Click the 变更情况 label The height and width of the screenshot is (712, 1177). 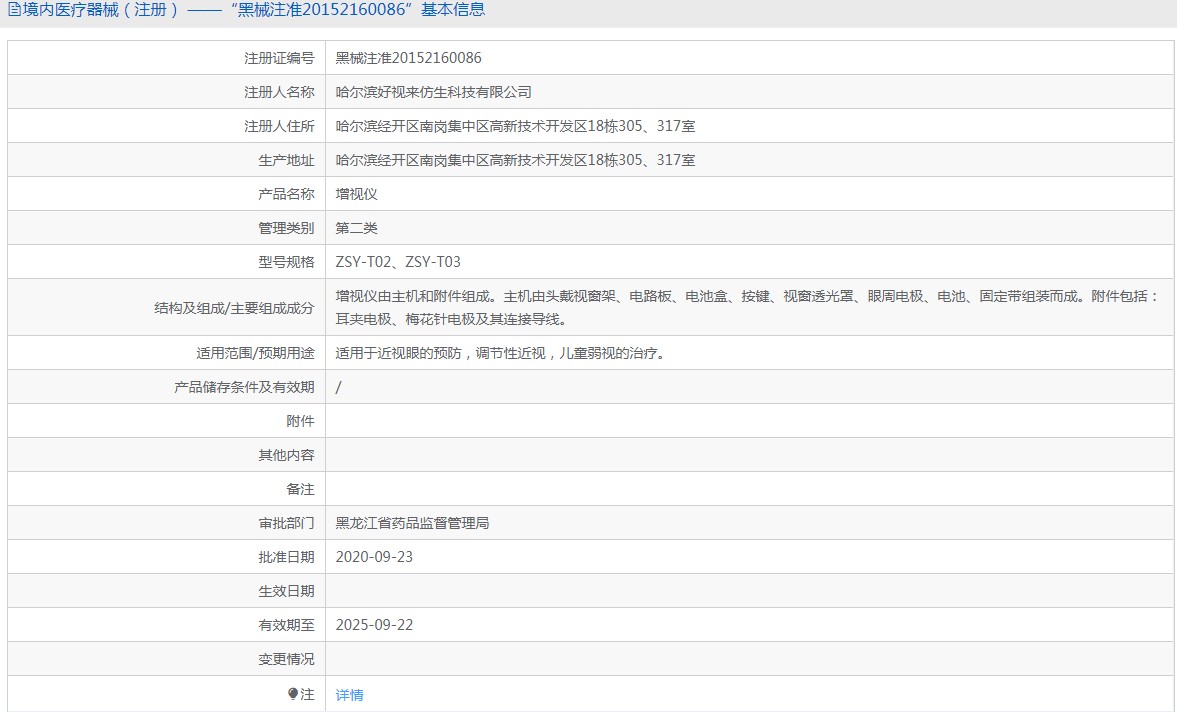pyautogui.click(x=286, y=659)
